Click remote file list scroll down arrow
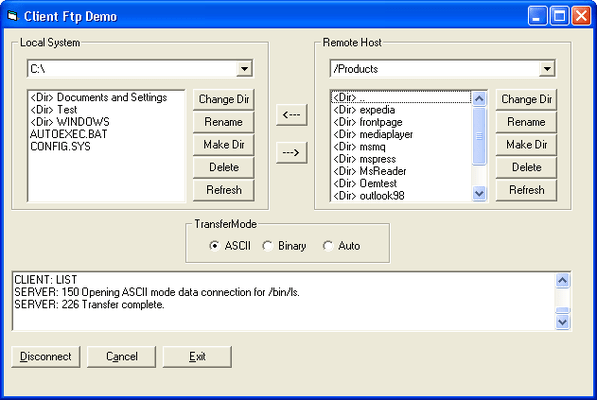Viewport: 597px width, 400px height. coord(479,193)
